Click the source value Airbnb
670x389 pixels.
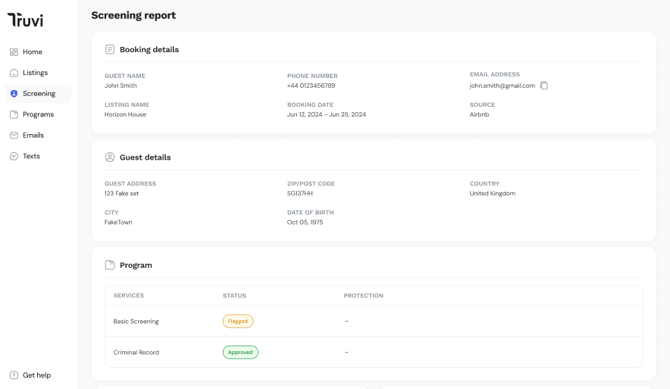pos(479,115)
